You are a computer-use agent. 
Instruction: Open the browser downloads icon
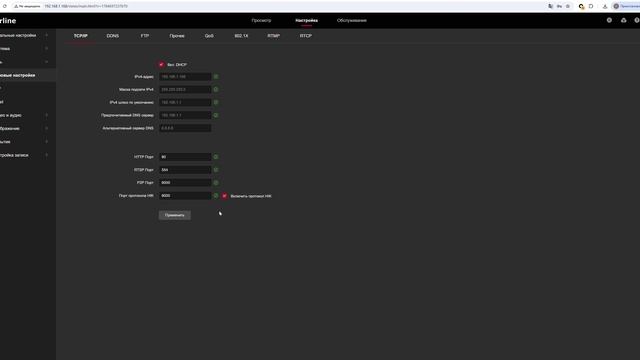coord(605,6)
